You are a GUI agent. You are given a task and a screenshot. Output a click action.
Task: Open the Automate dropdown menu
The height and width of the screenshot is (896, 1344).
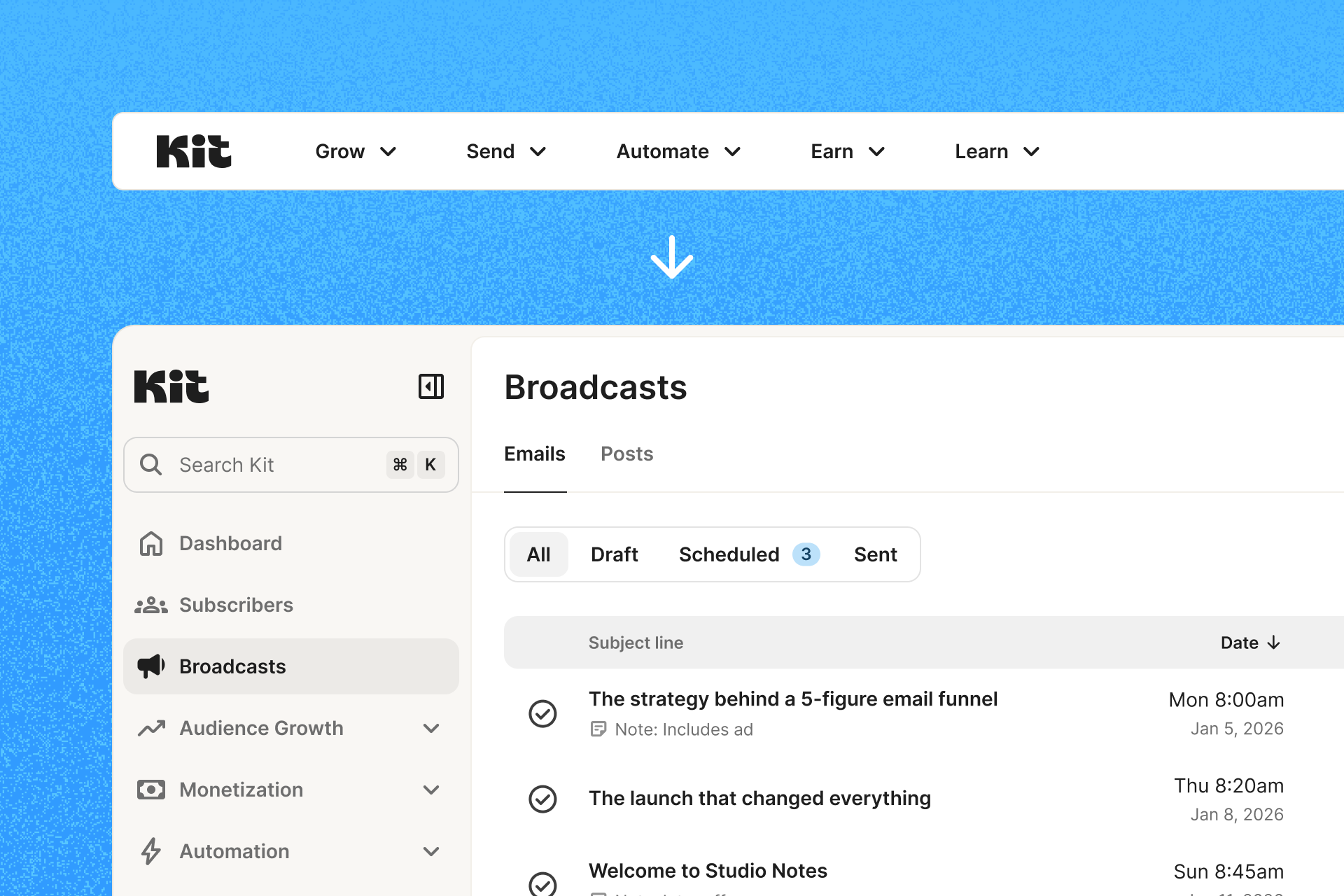678,151
